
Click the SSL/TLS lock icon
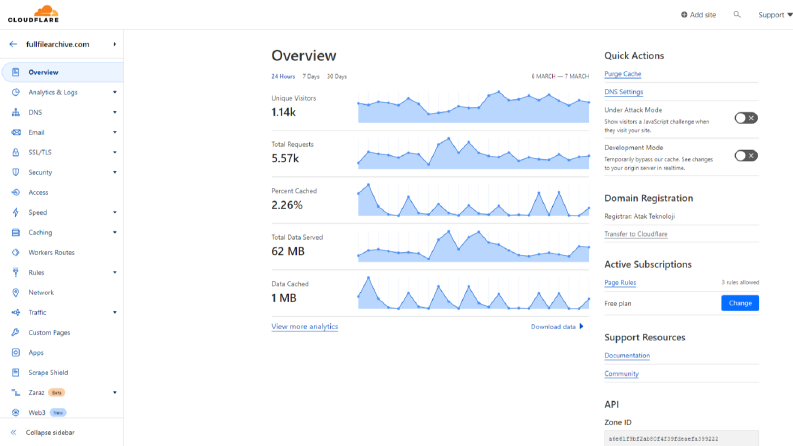click(x=16, y=152)
